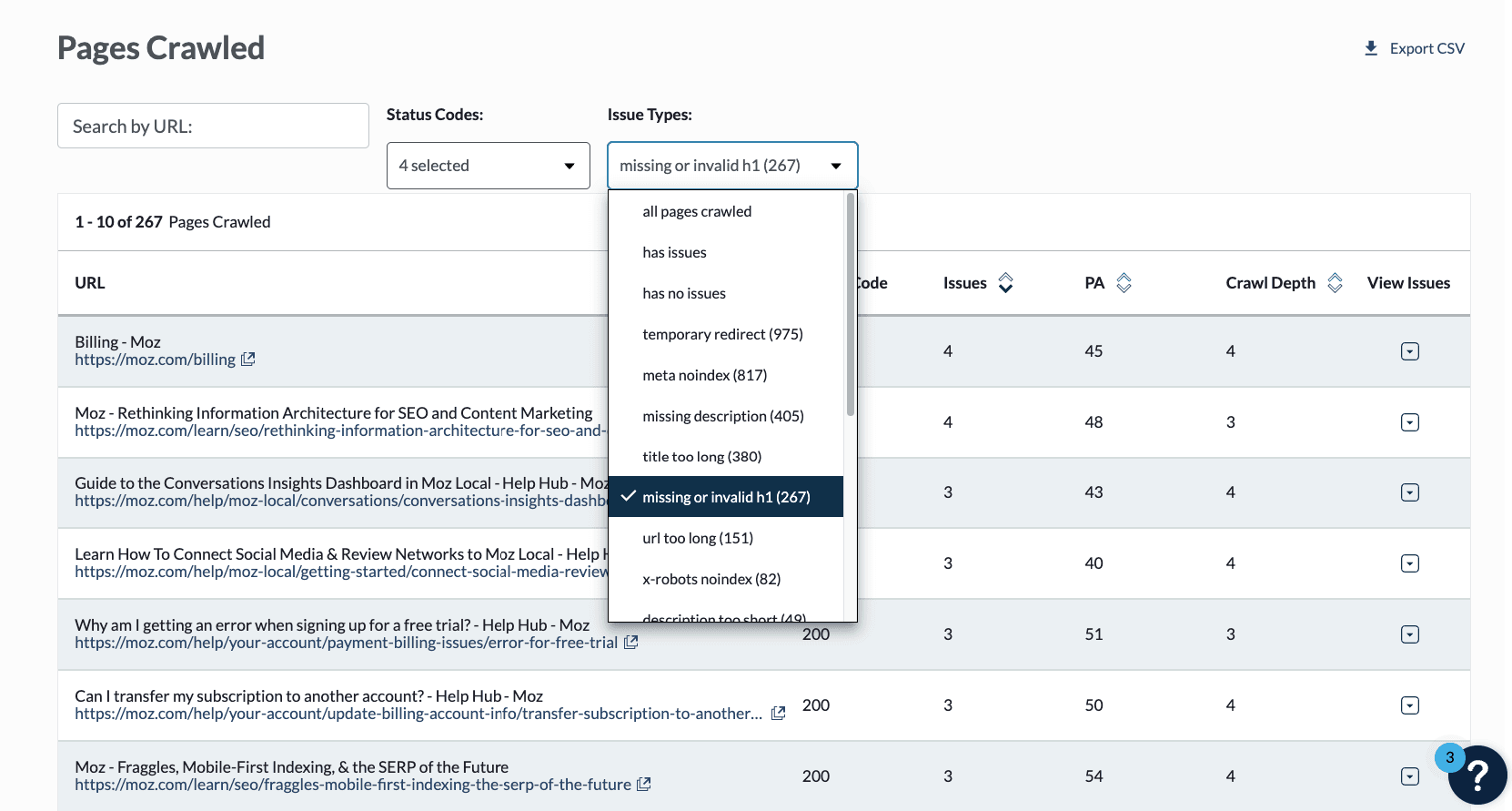The width and height of the screenshot is (1512, 811).
Task: Open the moz.com/billing page link
Action: click(155, 360)
